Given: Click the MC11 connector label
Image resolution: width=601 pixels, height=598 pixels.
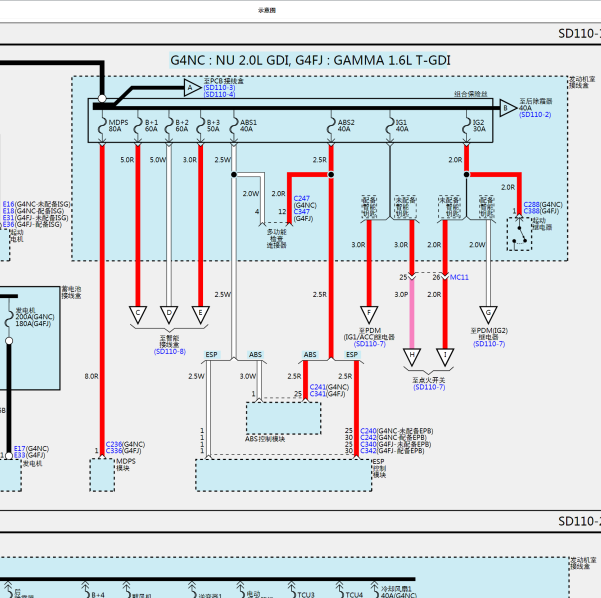Looking at the screenshot, I should (459, 277).
